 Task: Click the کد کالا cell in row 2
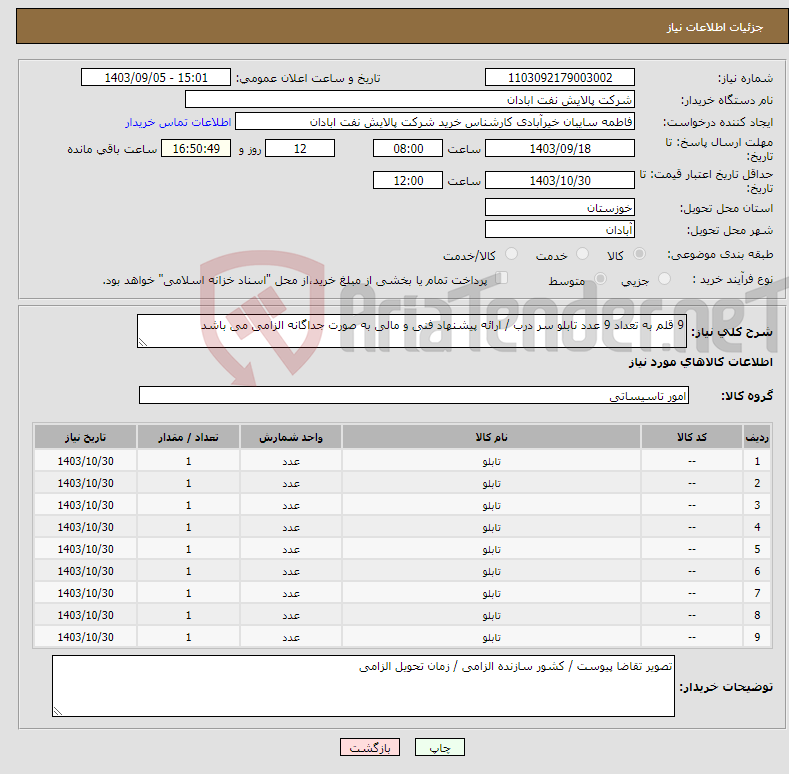tap(691, 483)
